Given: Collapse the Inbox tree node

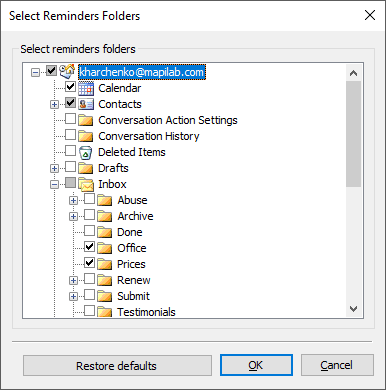Looking at the screenshot, I should [54, 184].
